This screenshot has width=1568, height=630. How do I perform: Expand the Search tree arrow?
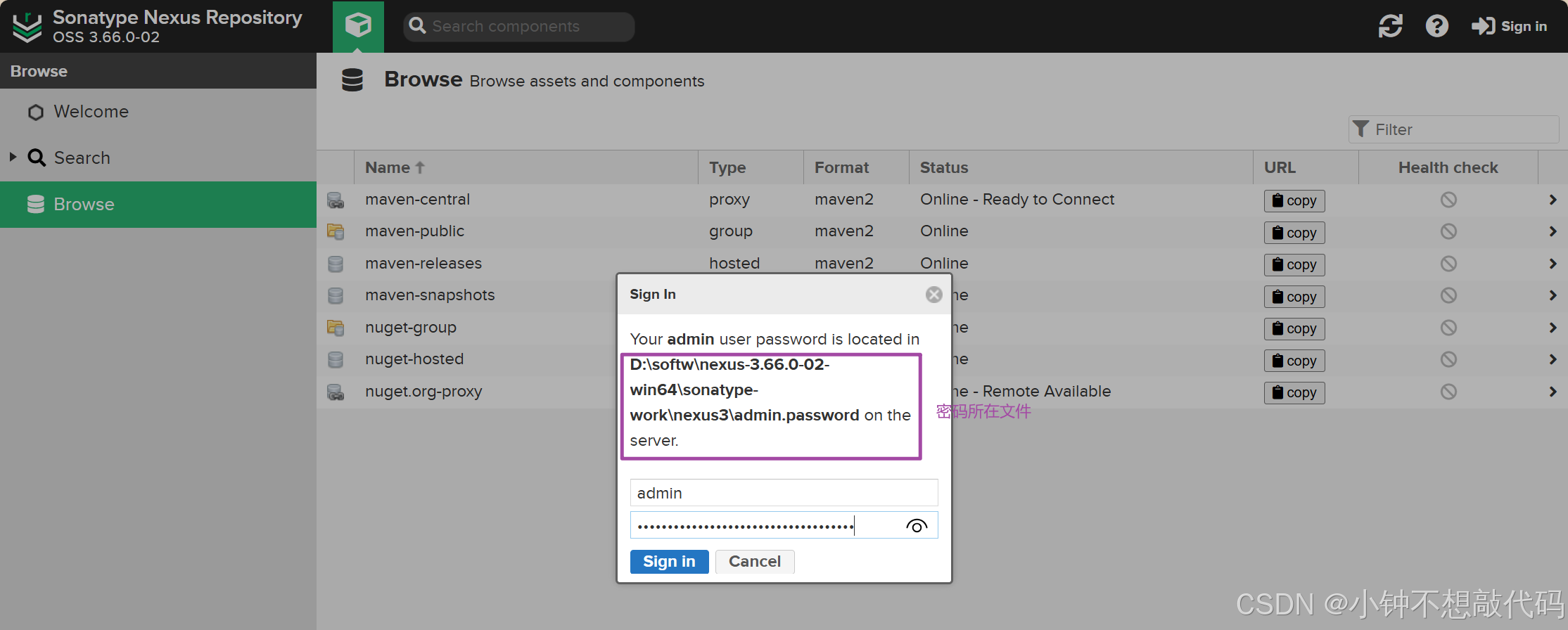[13, 157]
